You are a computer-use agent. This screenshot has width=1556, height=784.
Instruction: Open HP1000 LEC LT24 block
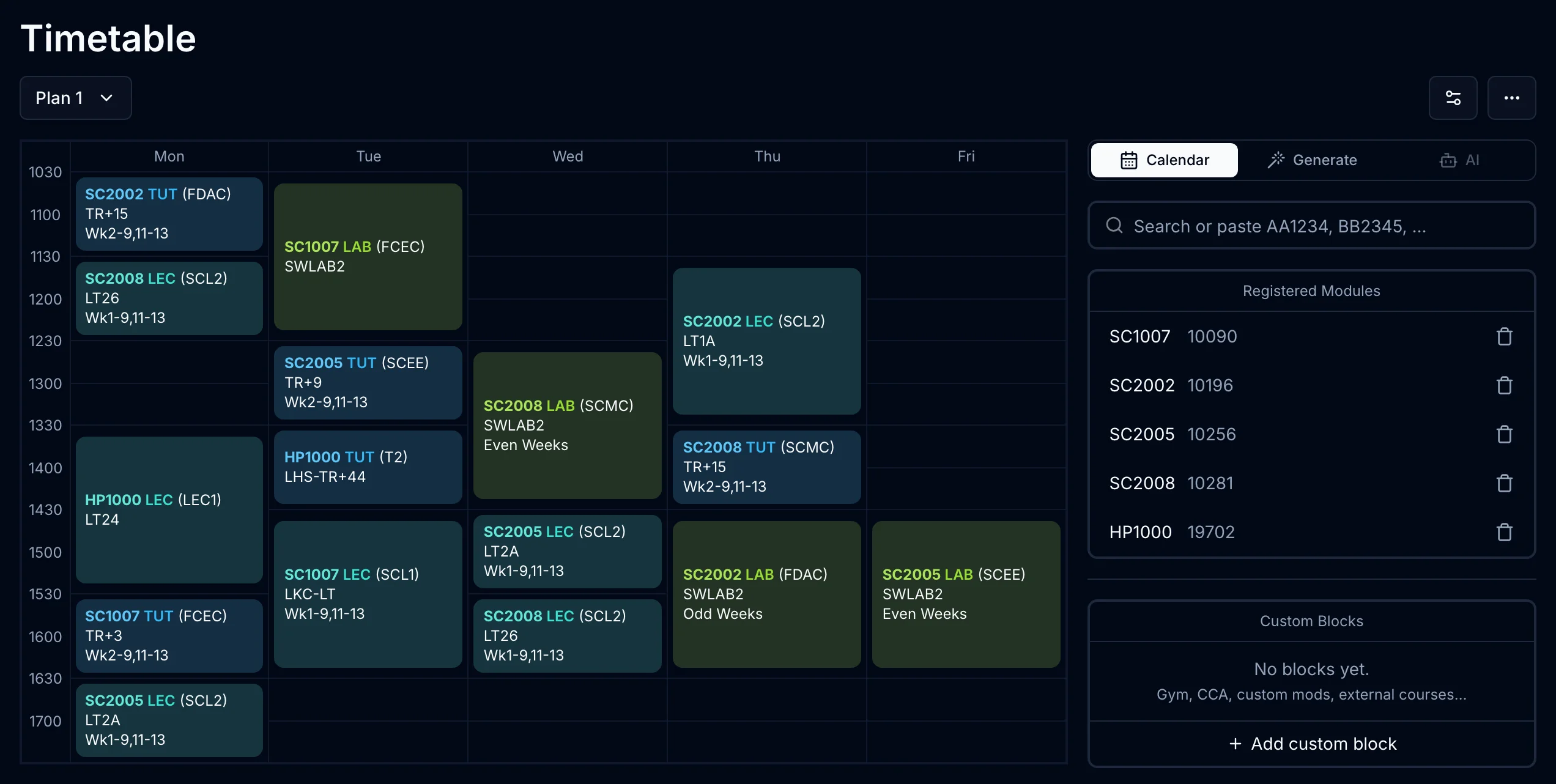tap(169, 509)
